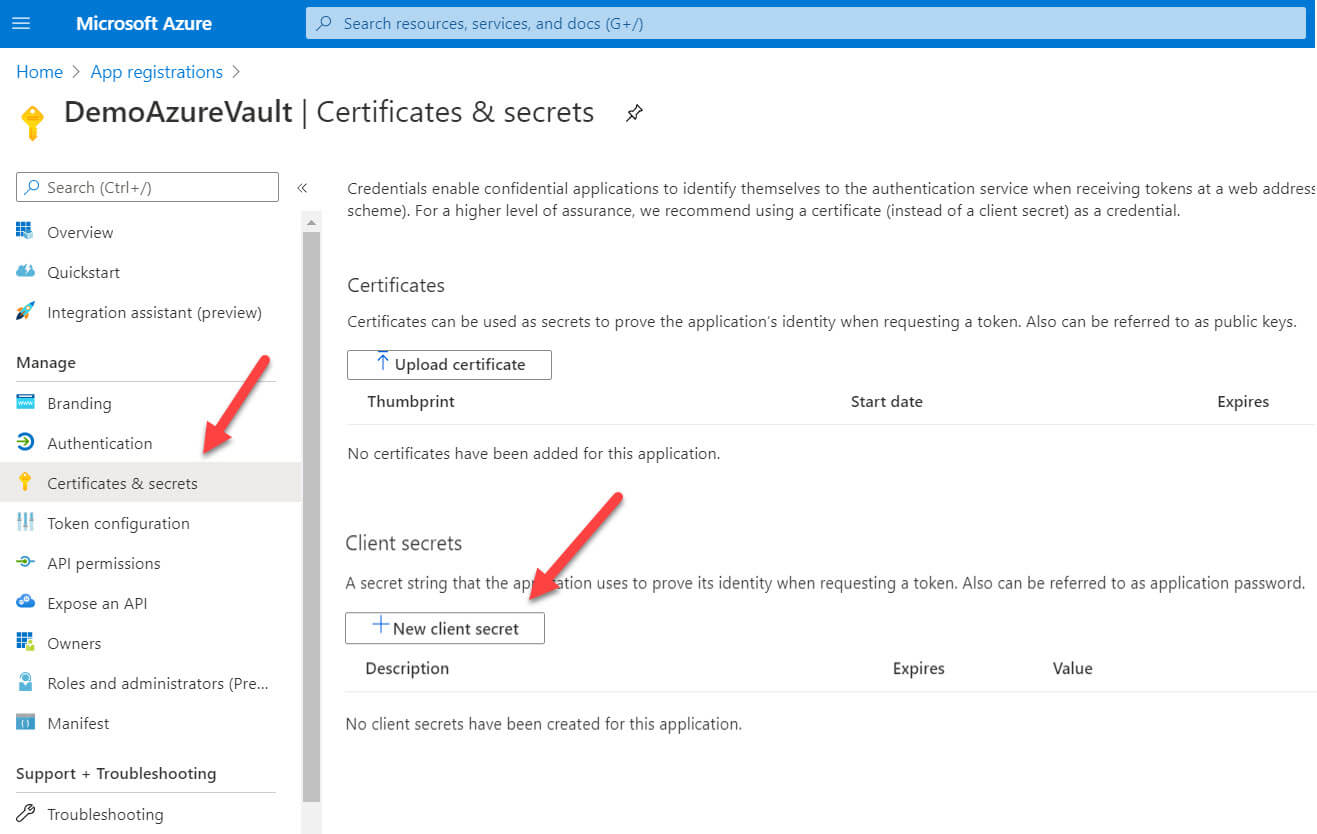
Task: Select Expose an API
Action: (97, 603)
